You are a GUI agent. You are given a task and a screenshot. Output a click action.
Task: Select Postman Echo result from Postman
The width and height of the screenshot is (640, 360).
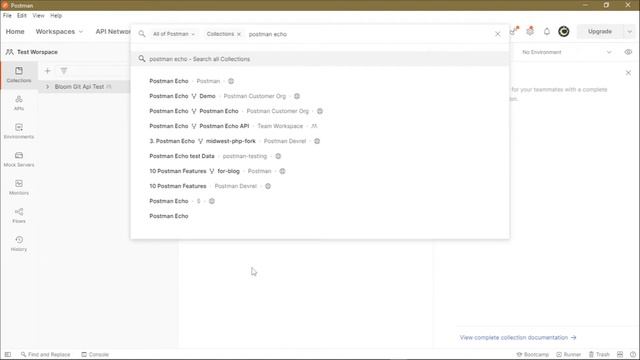coord(320,81)
